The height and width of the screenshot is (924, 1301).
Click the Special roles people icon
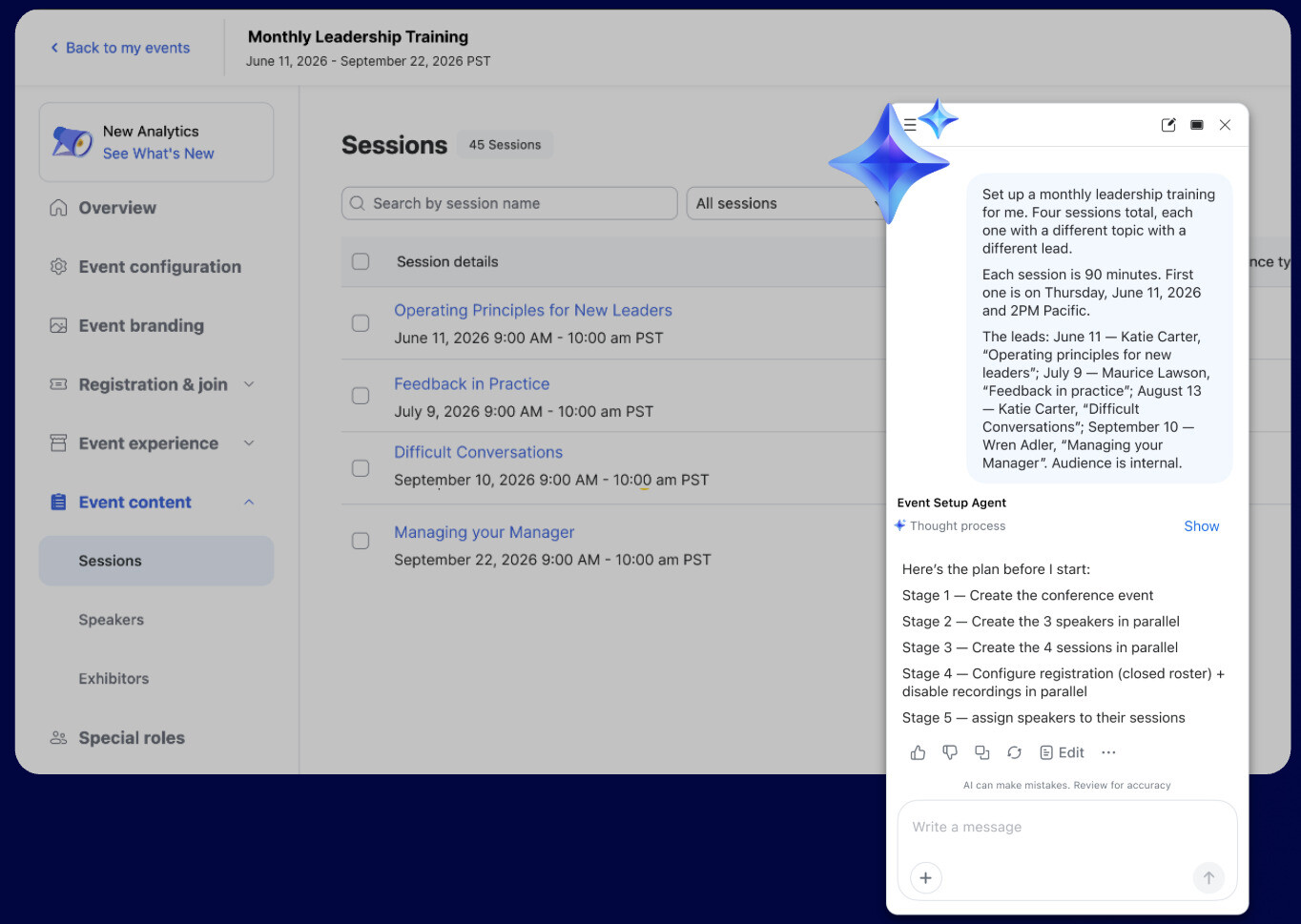[x=58, y=738]
